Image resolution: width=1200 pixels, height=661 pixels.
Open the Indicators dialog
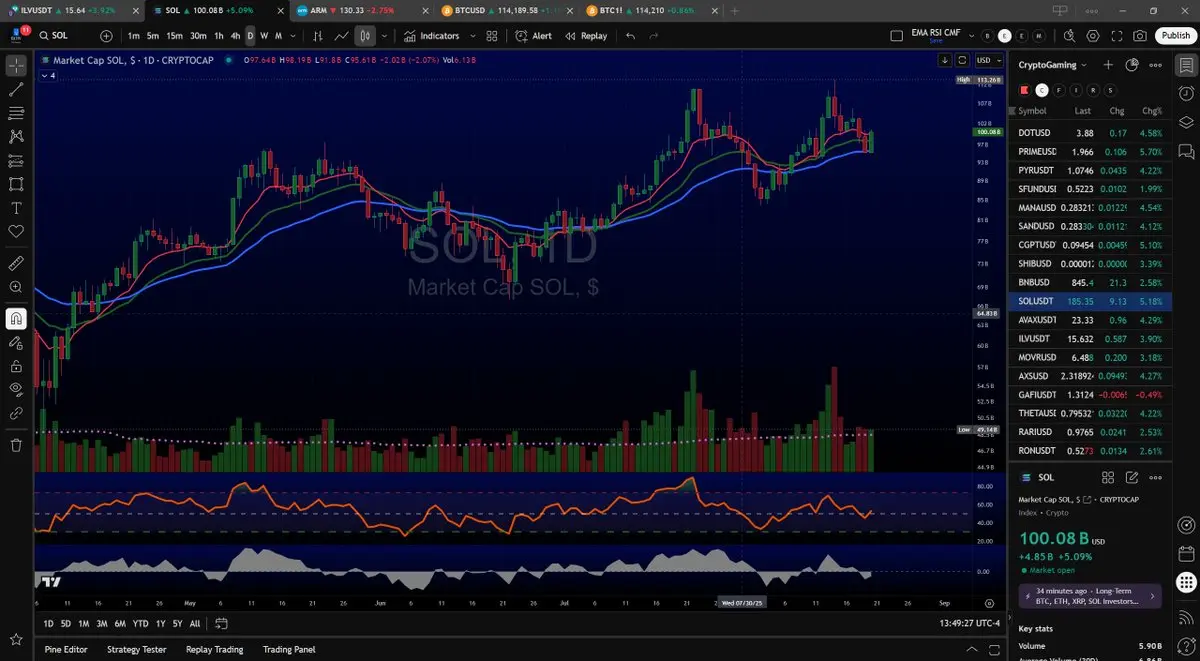pos(432,36)
